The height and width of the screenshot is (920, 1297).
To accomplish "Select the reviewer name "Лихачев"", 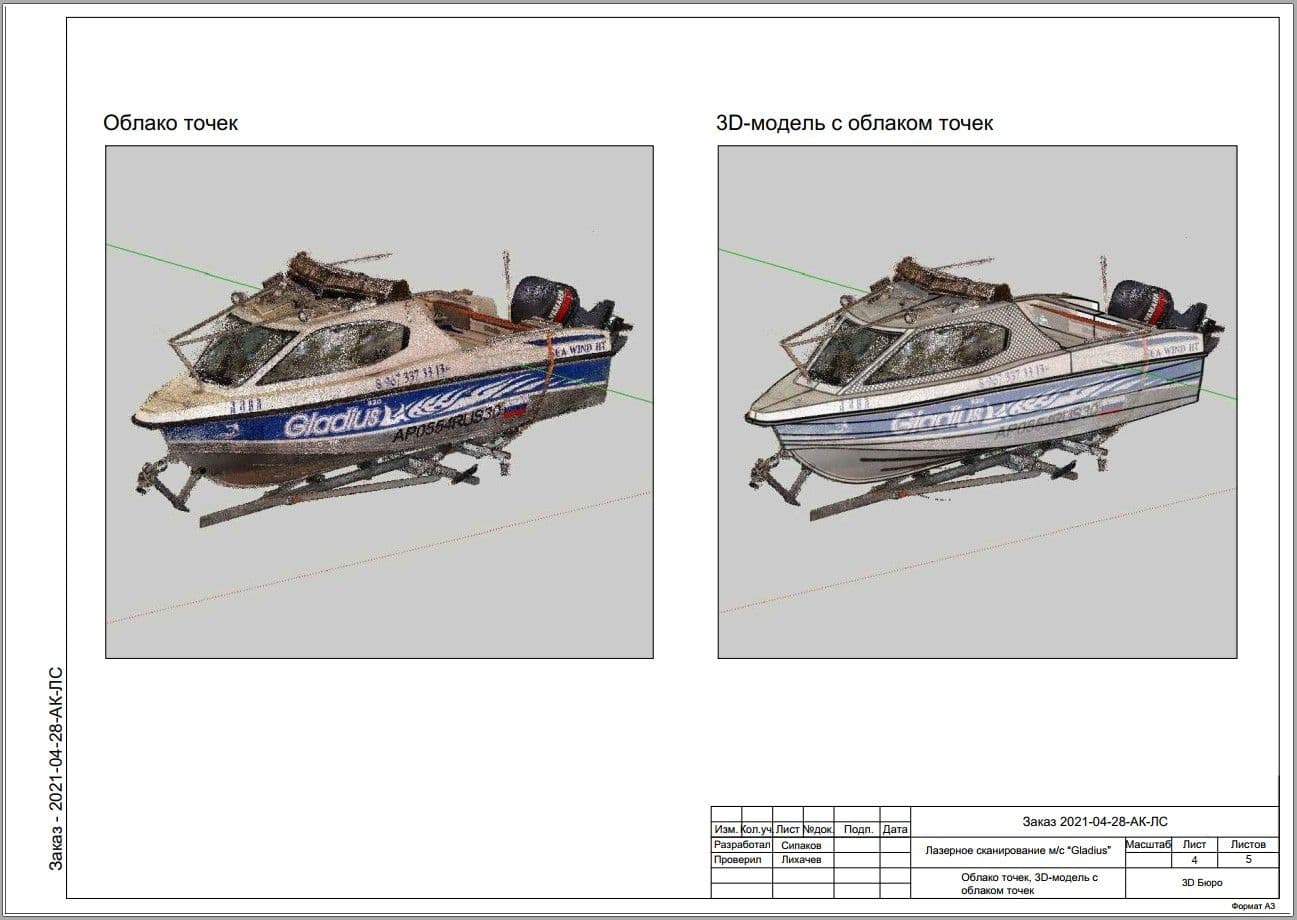I will (x=802, y=860).
